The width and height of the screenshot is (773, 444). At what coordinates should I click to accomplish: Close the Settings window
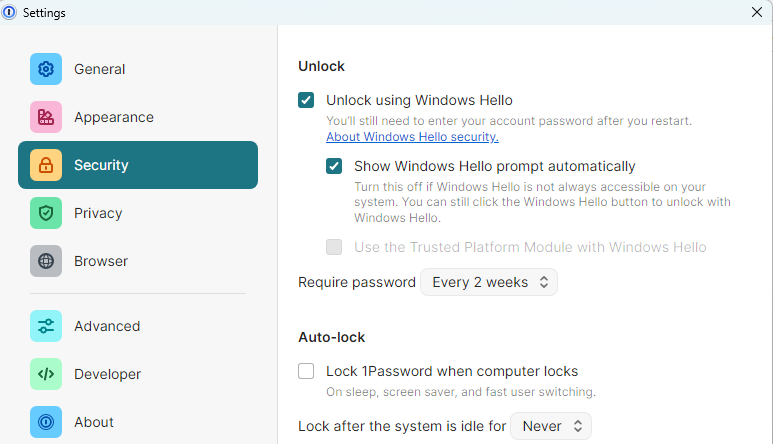tap(757, 12)
